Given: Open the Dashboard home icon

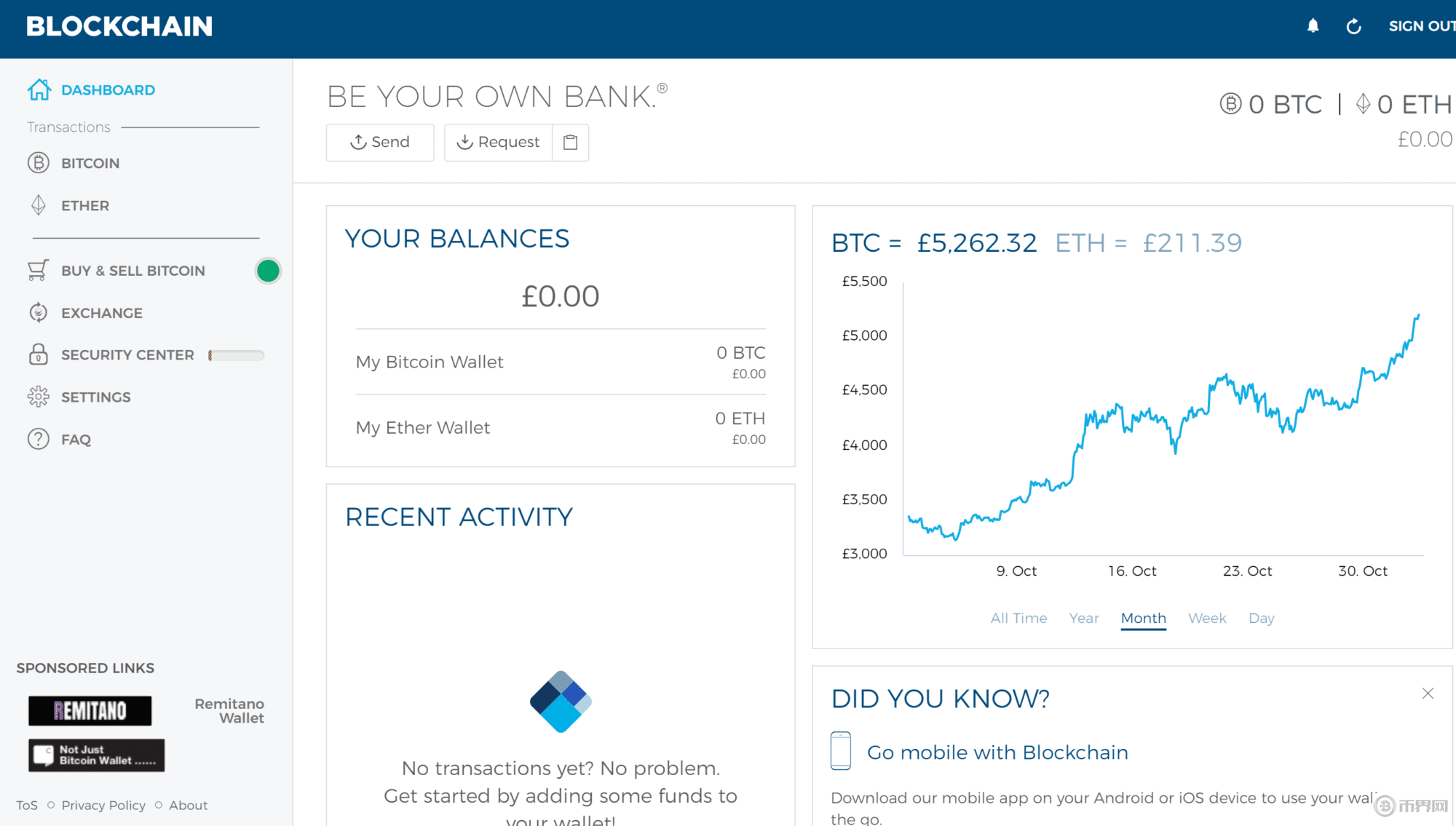Looking at the screenshot, I should pyautogui.click(x=39, y=90).
